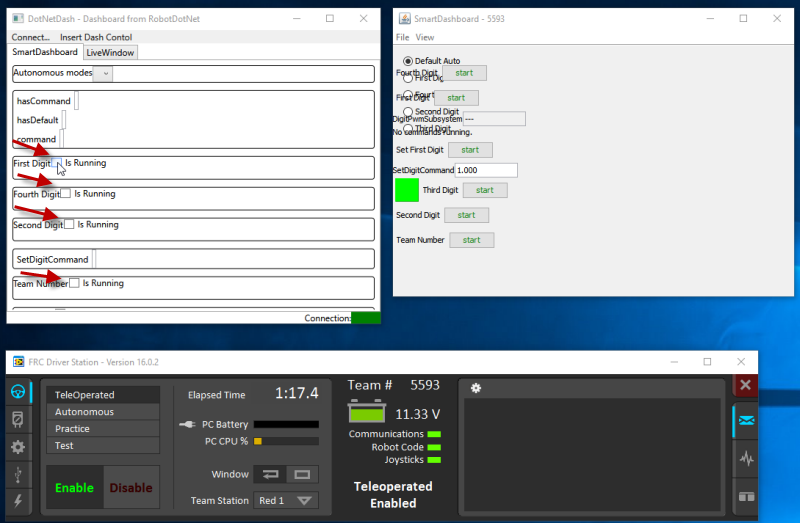Click the green Connection status indicator

click(x=365, y=318)
